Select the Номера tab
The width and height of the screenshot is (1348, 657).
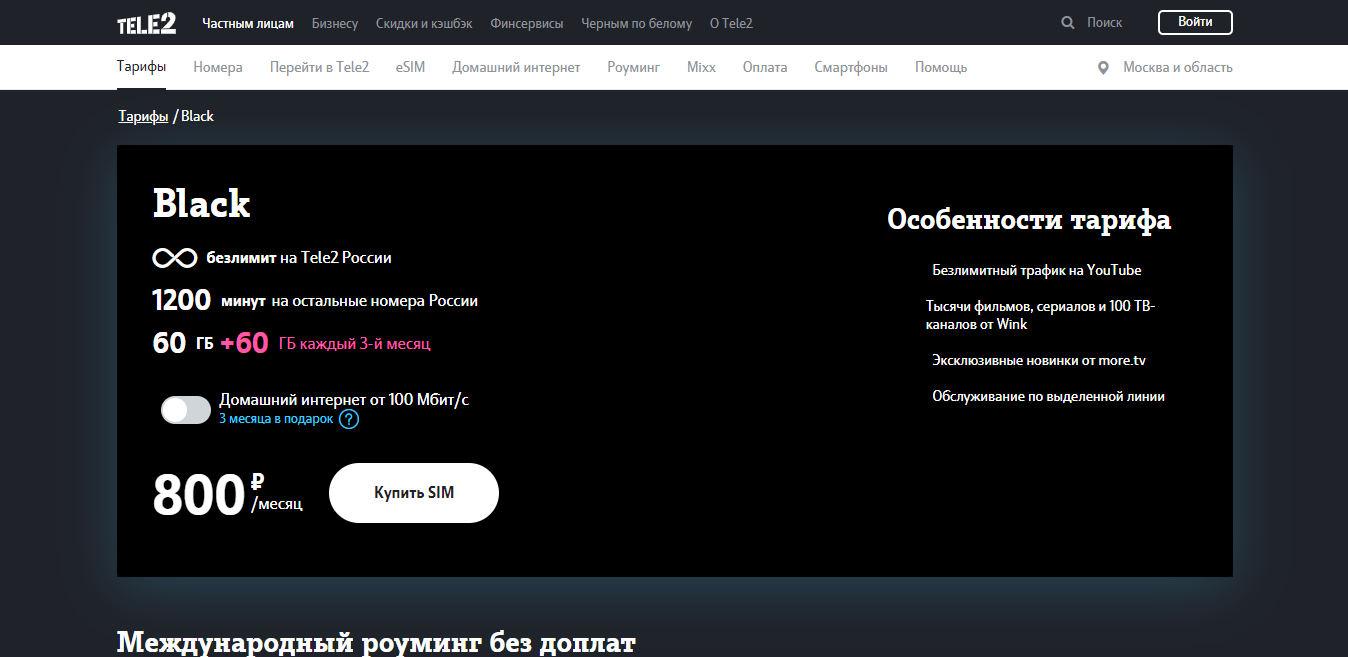[x=218, y=68]
